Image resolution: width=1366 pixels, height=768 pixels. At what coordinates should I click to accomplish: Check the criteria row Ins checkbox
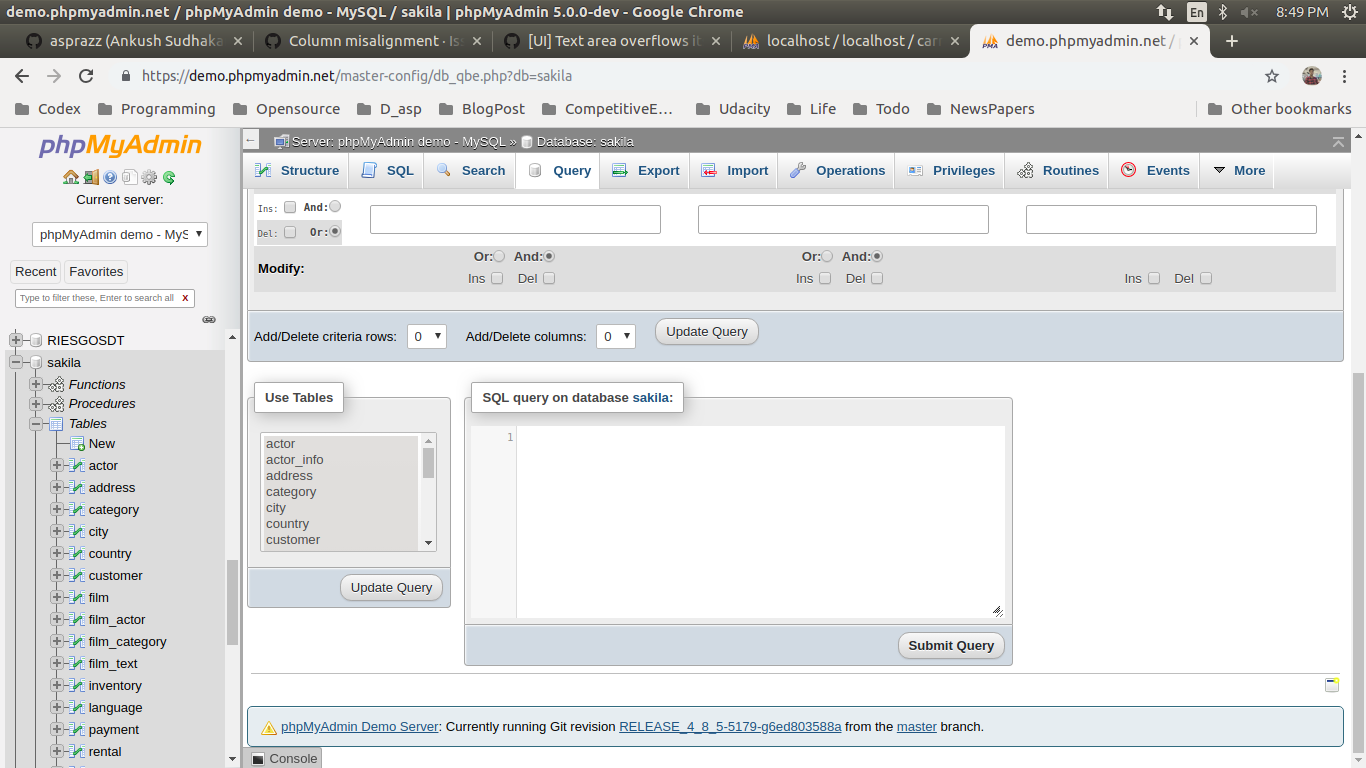(290, 207)
